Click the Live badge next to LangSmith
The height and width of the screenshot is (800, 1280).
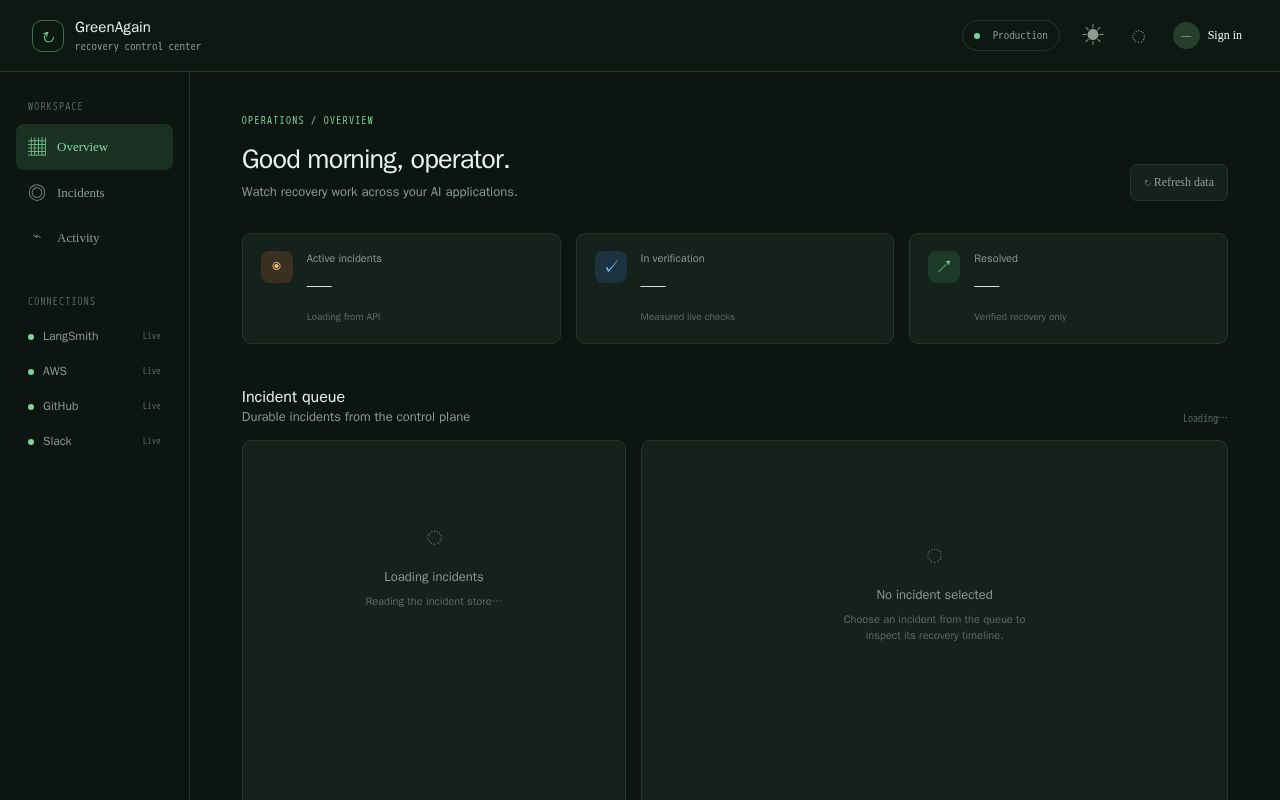151,336
